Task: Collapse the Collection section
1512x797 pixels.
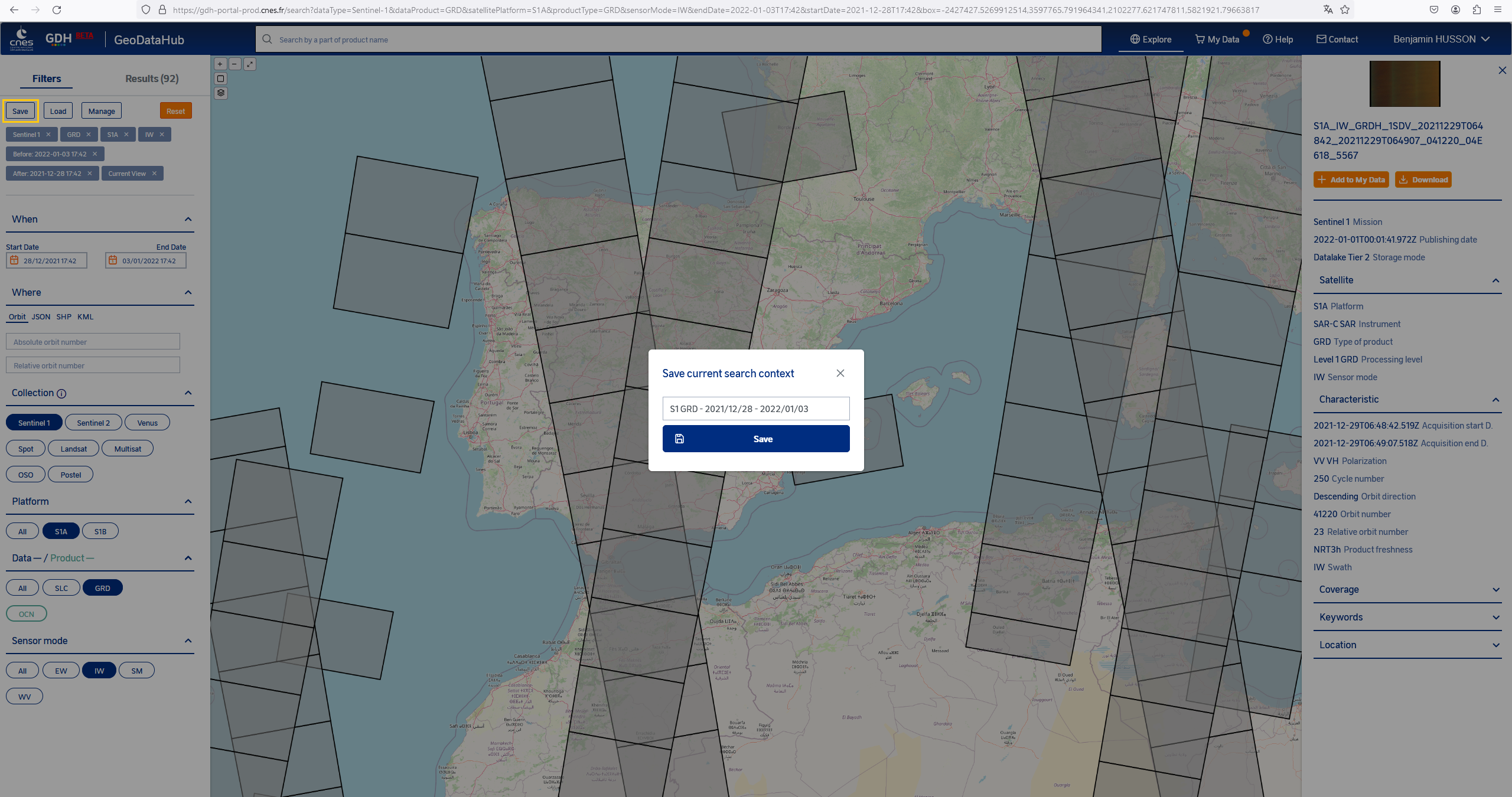Action: [188, 393]
